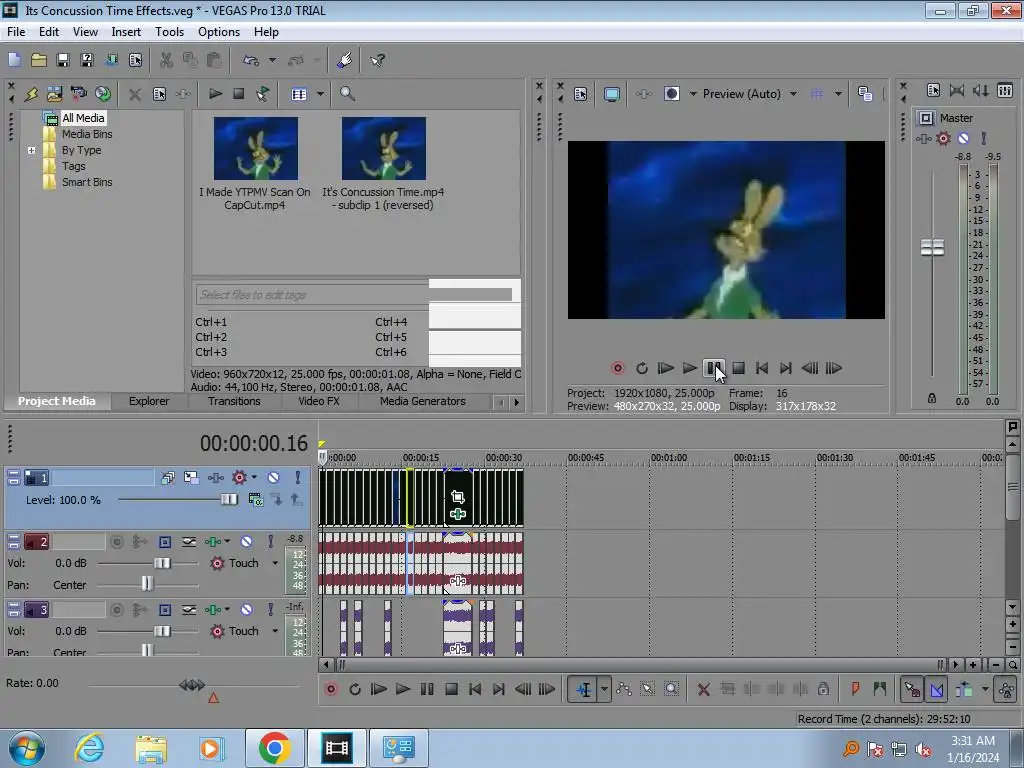Screen dimensions: 1024x768
Task: Open Master Bus FX gear icon
Action: tap(943, 138)
